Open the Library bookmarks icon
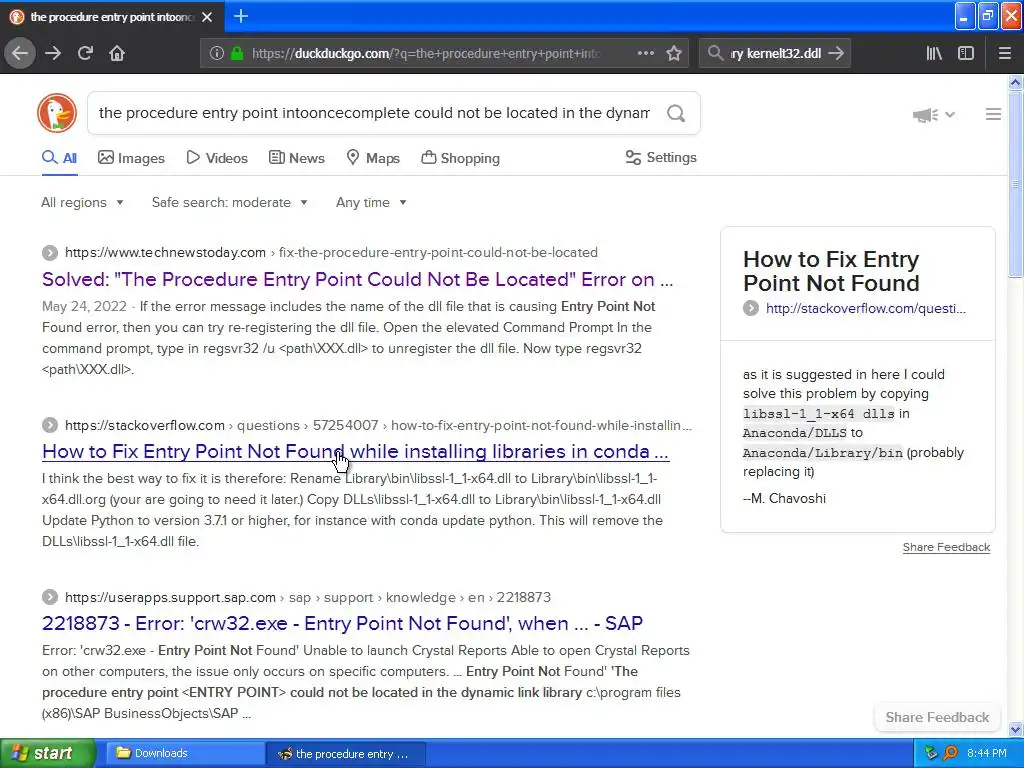Image resolution: width=1024 pixels, height=768 pixels. click(934, 53)
